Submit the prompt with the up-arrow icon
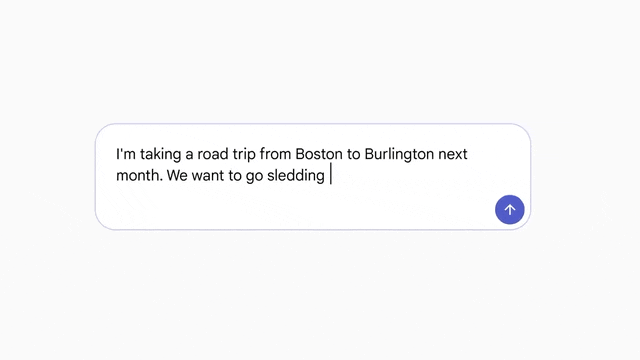The width and height of the screenshot is (640, 360). tap(509, 209)
